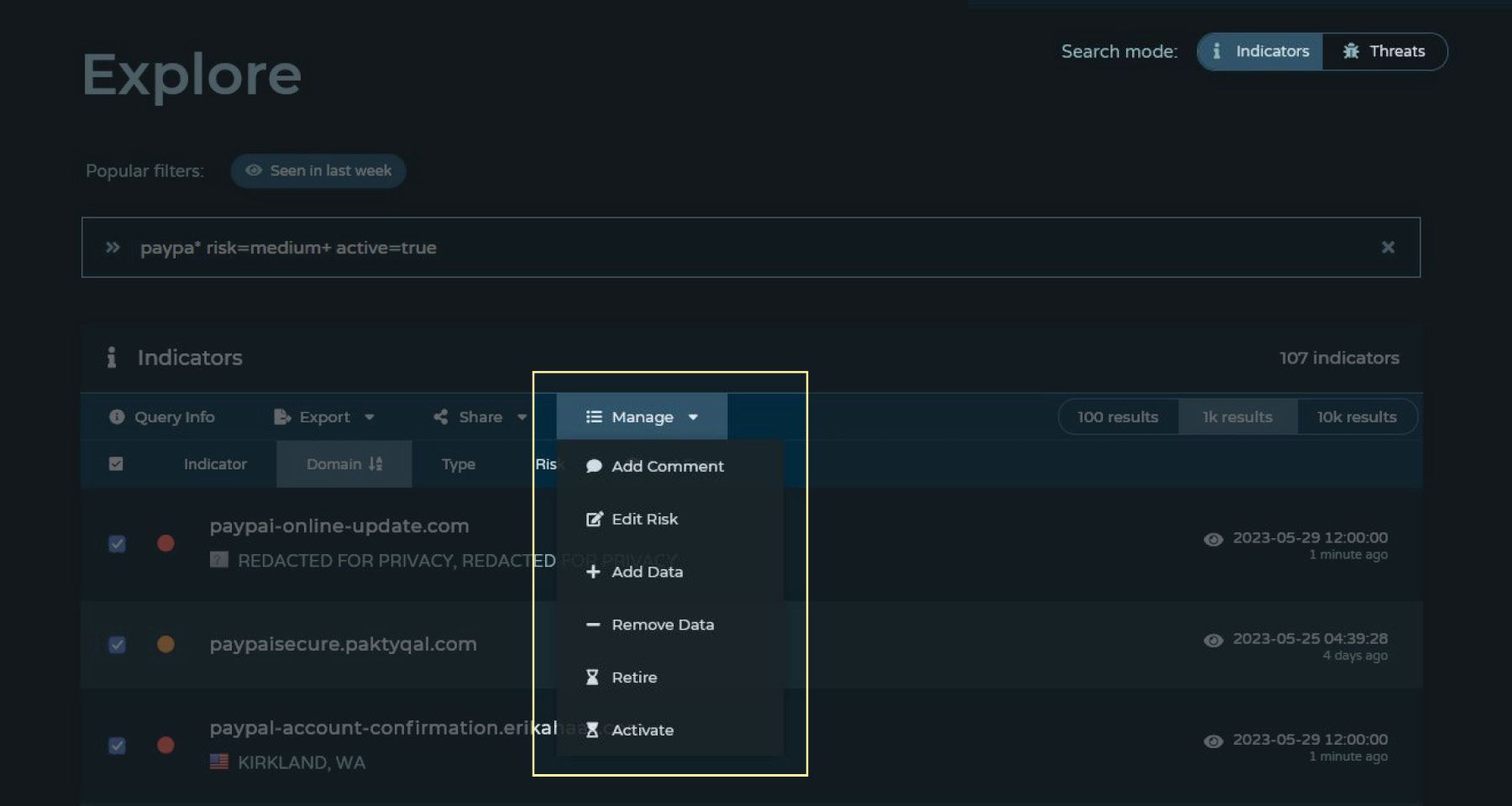Viewport: 1512px width, 806px height.
Task: Choose Add Comment from Manage menu
Action: [x=669, y=466]
